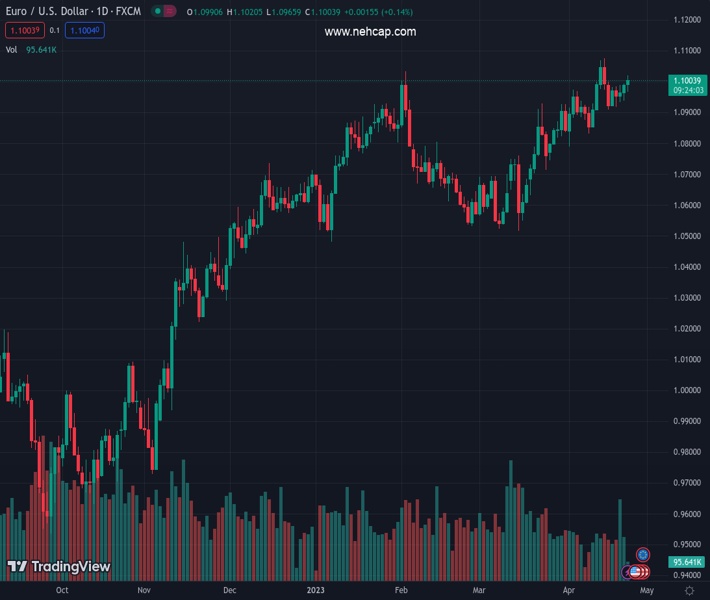Click the red pill indicator beside FXCM
The height and width of the screenshot is (600, 710).
point(171,11)
